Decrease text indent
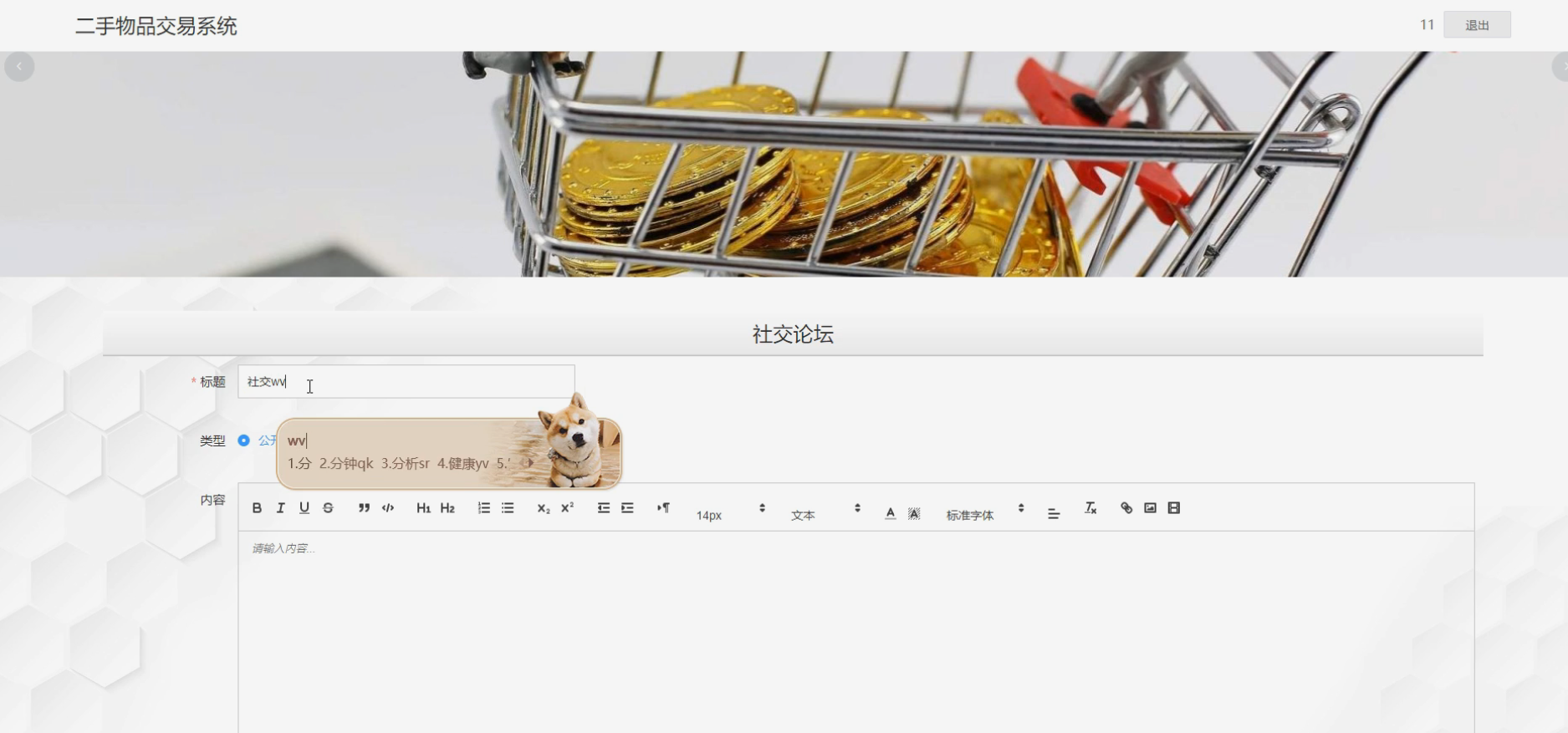Viewport: 1568px width, 733px height. coord(603,508)
